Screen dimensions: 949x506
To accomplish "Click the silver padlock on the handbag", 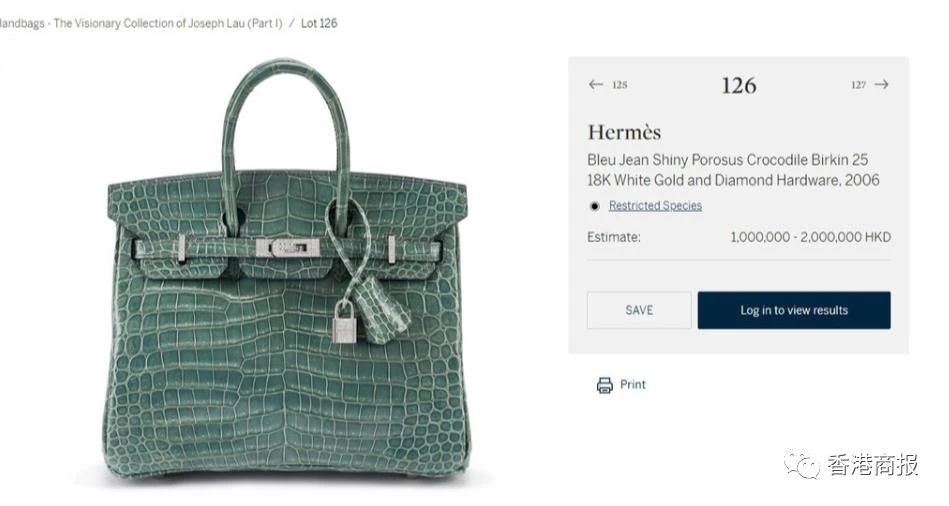I will 344,322.
